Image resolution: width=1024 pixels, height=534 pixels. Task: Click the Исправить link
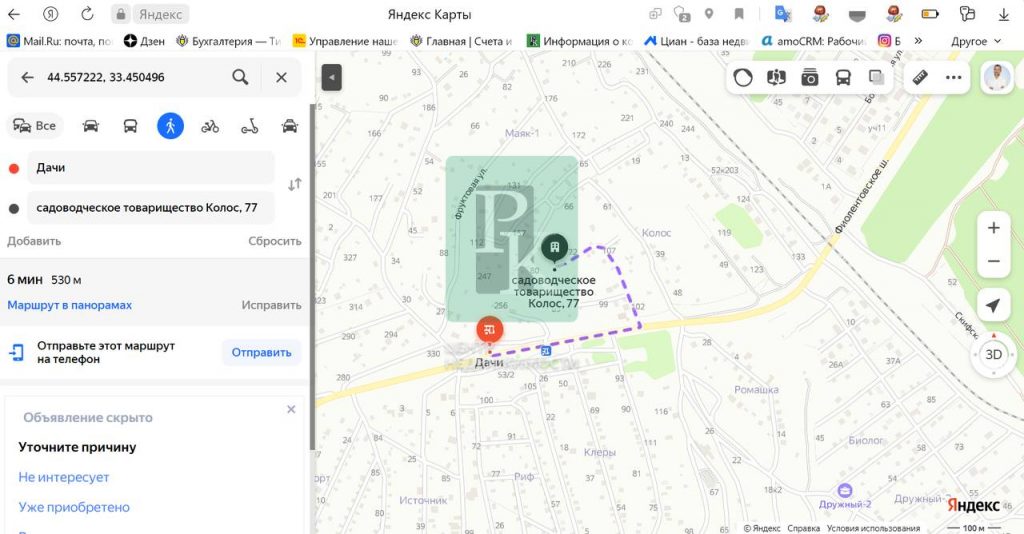272,305
